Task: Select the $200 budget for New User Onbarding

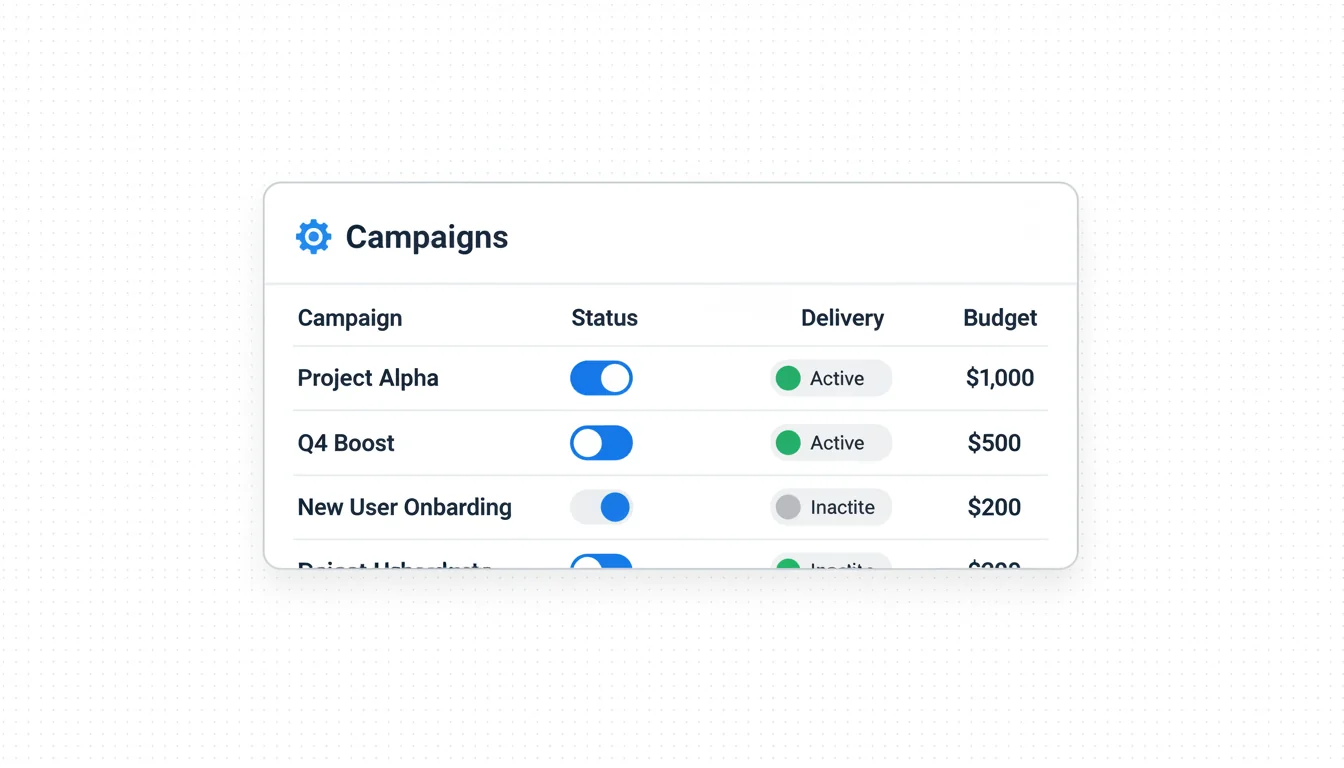Action: [994, 507]
